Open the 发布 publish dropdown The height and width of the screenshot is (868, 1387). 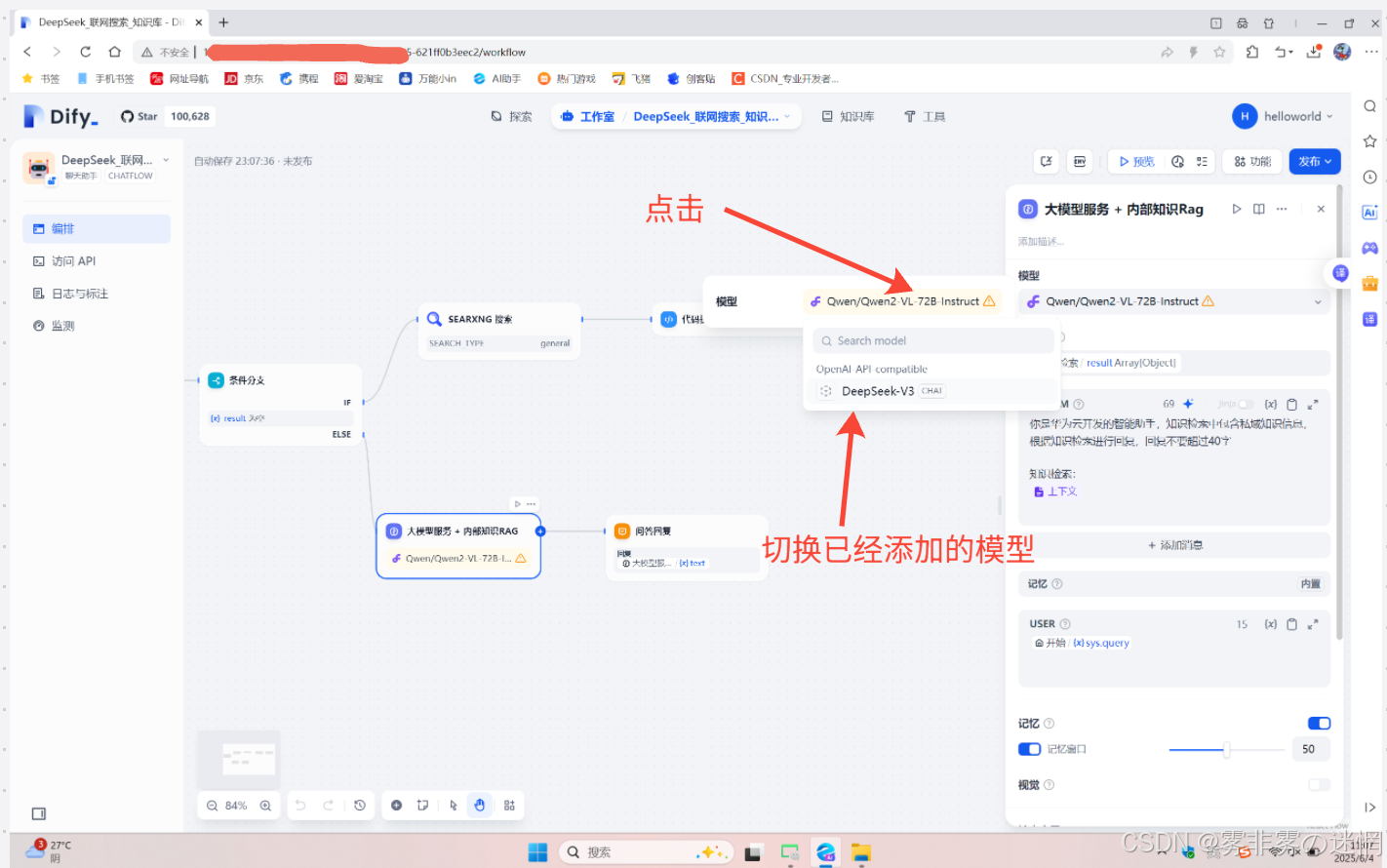[1315, 162]
